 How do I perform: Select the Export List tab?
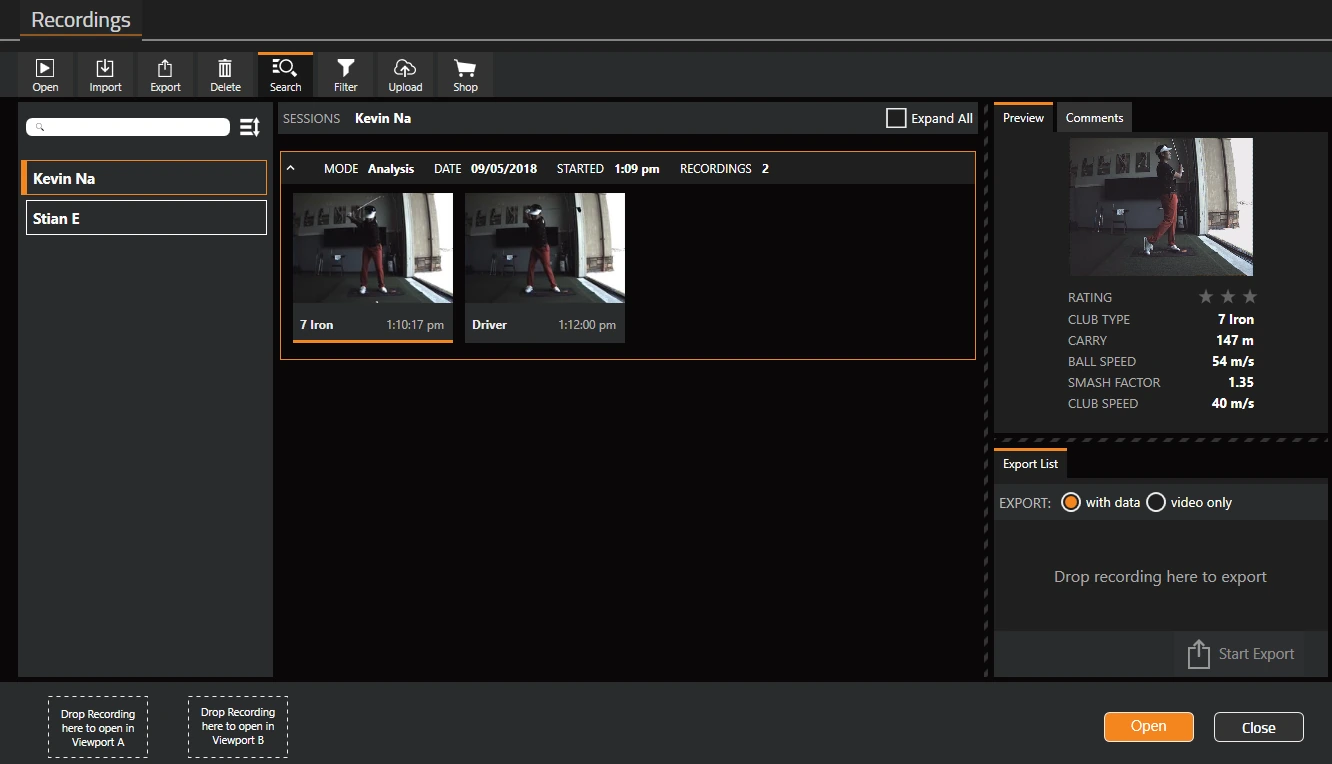click(1030, 464)
